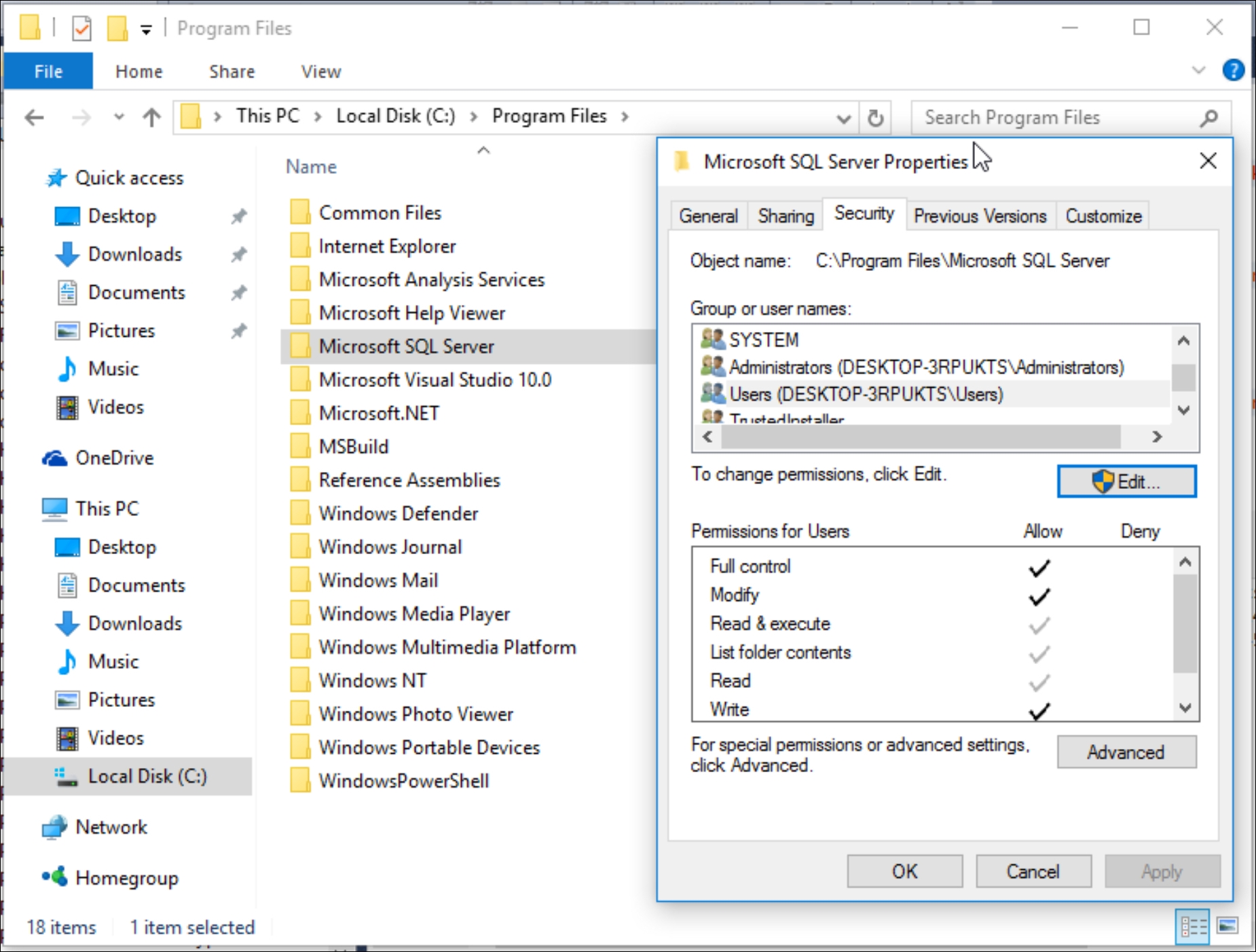Refresh the Program Files folder view
The height and width of the screenshot is (952, 1256).
coord(876,118)
